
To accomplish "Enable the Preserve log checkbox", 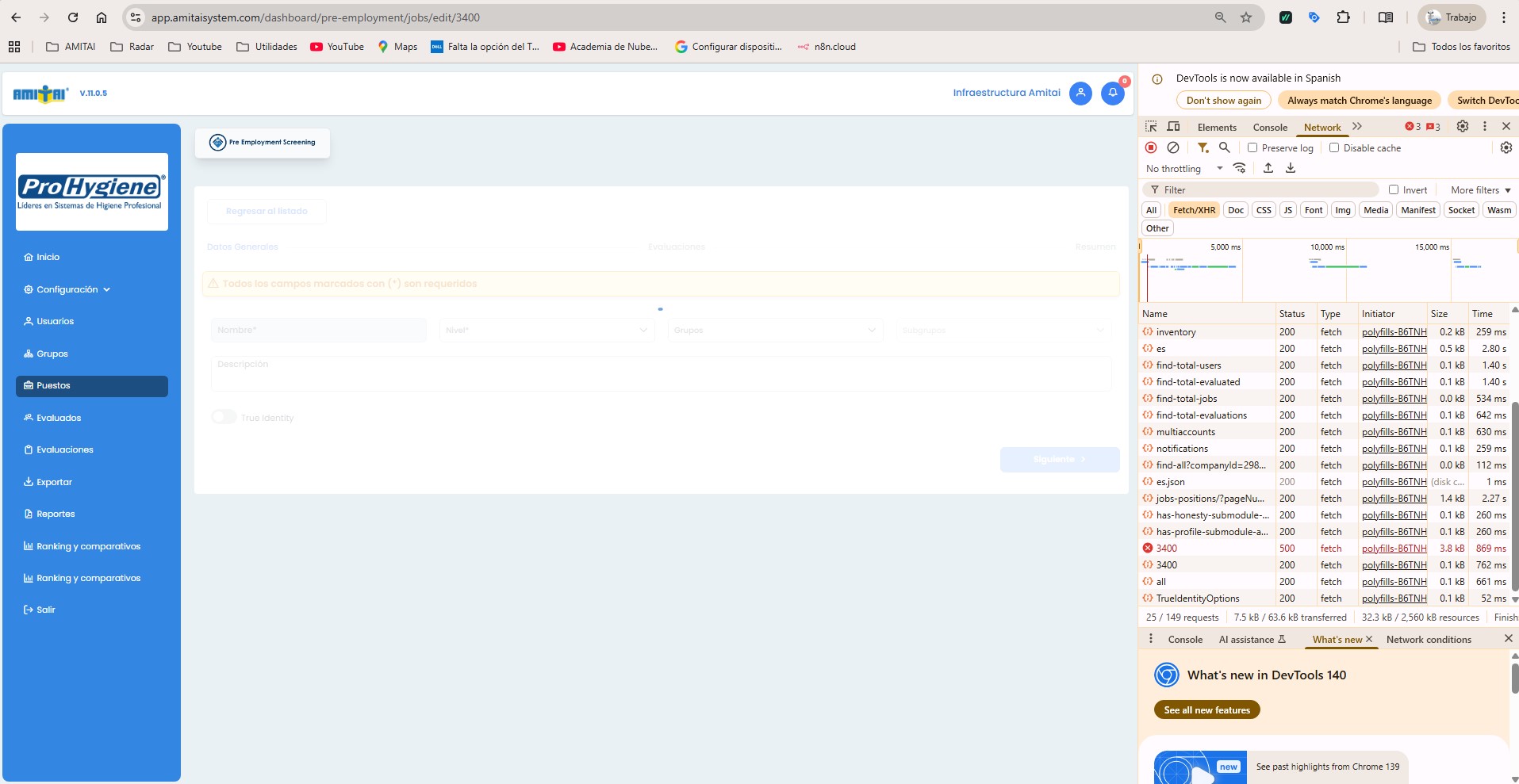I will coord(1252,147).
